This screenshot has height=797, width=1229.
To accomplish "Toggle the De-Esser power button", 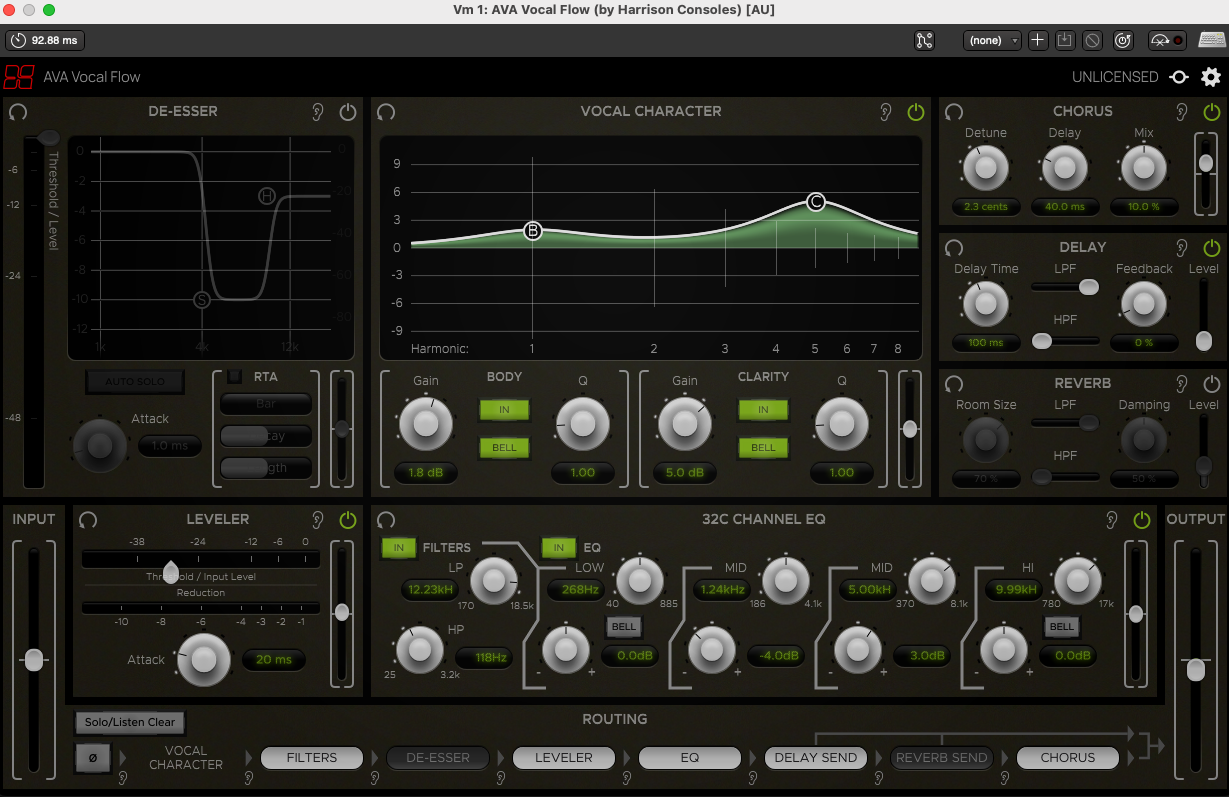I will coord(347,112).
